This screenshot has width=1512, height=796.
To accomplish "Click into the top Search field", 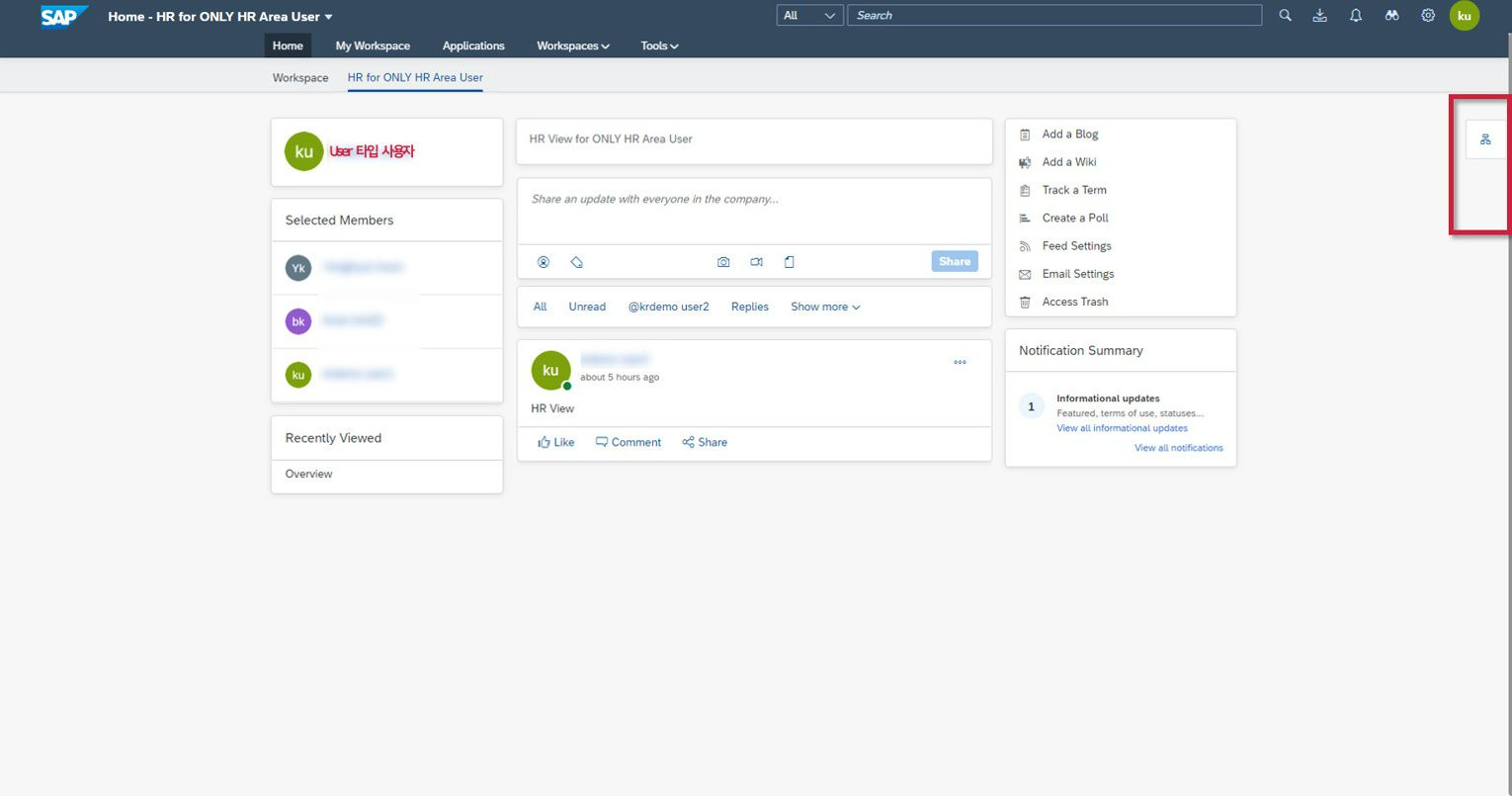I will [1054, 16].
